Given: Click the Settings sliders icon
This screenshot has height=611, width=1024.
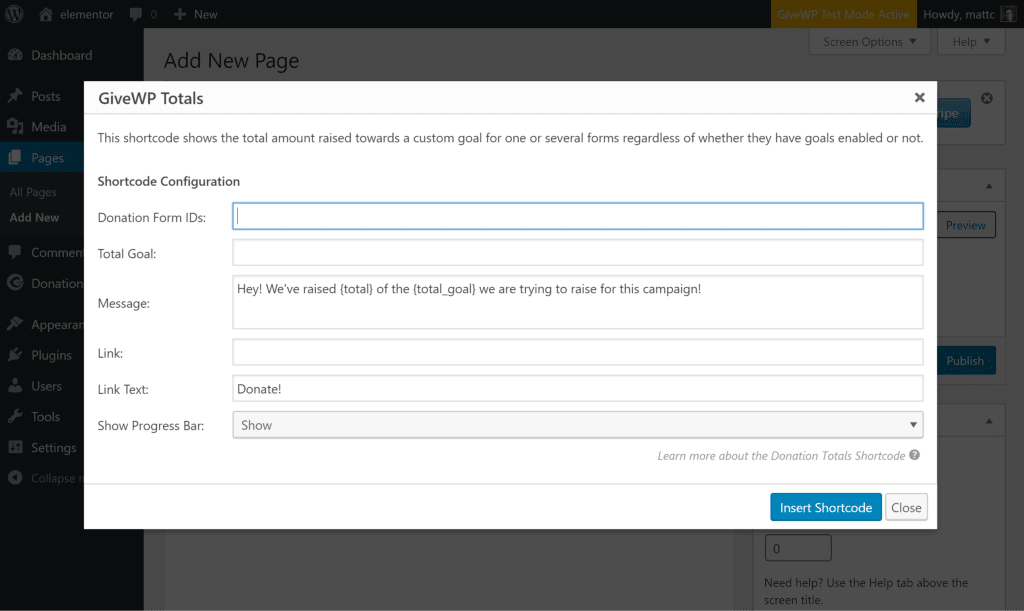Looking at the screenshot, I should click(x=15, y=447).
